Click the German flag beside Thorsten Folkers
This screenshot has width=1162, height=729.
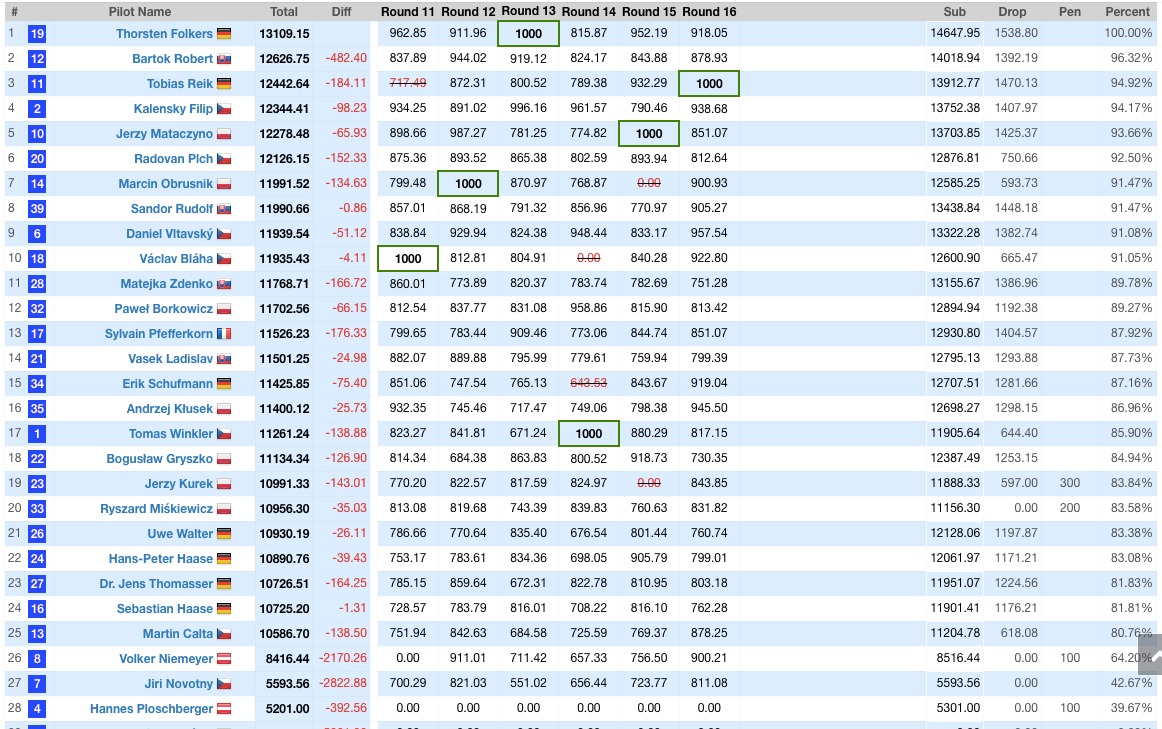[x=224, y=34]
